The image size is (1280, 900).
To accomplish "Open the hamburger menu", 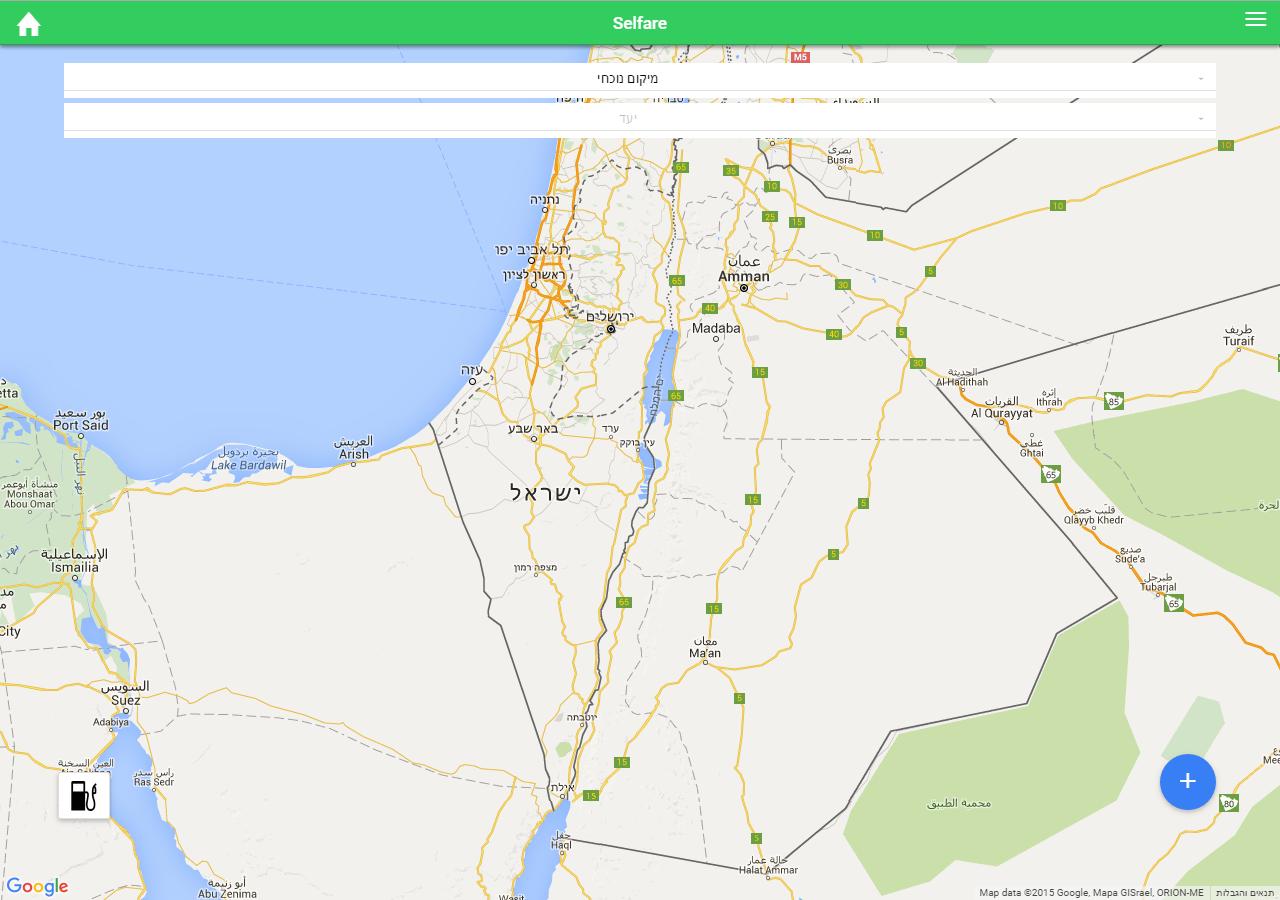I will [x=1256, y=19].
